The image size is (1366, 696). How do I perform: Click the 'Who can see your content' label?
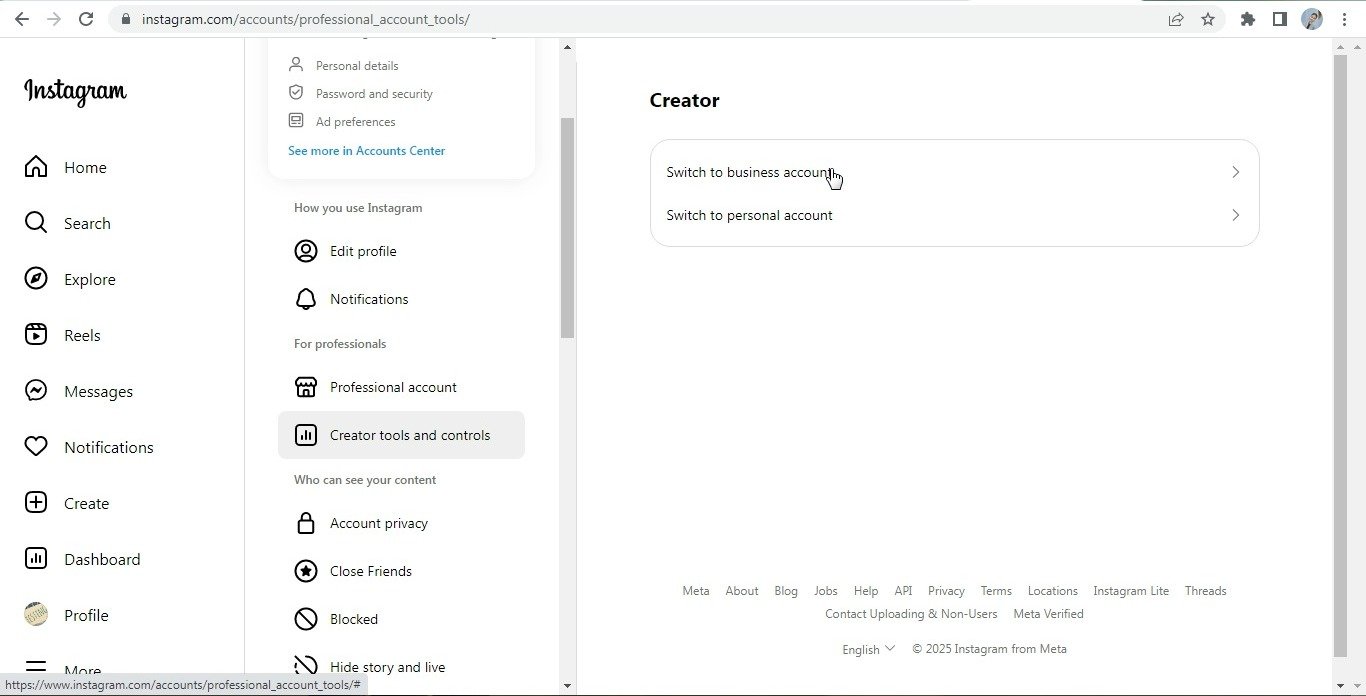[365, 480]
